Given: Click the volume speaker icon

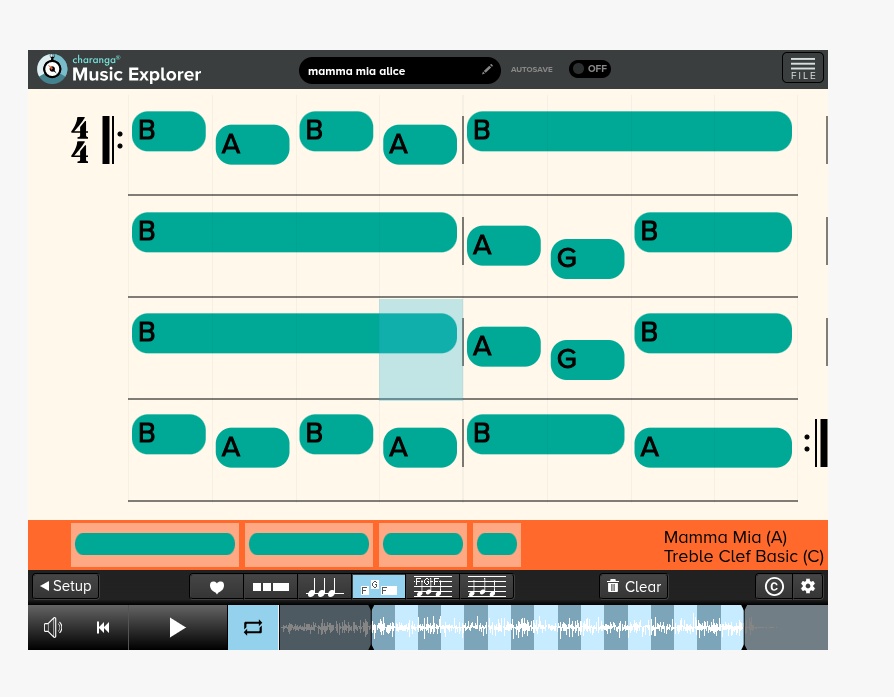Looking at the screenshot, I should tap(53, 628).
